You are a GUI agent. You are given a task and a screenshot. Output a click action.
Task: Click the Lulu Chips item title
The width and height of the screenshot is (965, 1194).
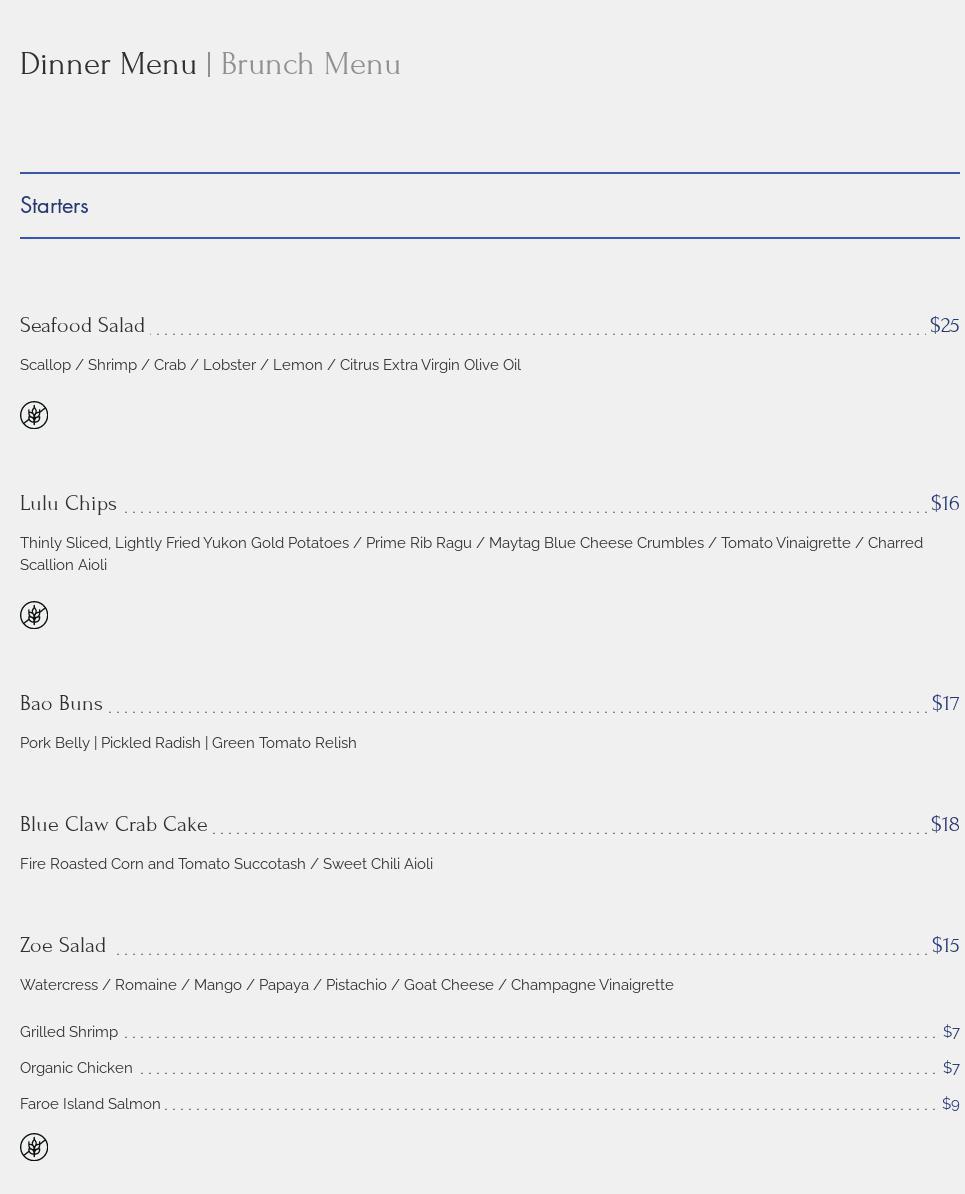tap(68, 504)
